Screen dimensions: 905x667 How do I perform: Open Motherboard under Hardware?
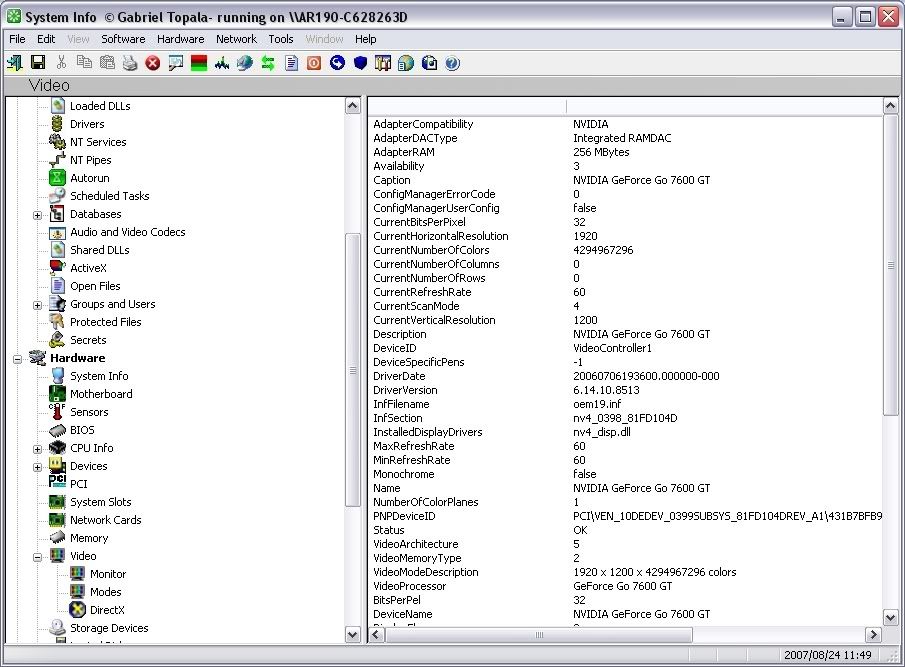(x=101, y=394)
